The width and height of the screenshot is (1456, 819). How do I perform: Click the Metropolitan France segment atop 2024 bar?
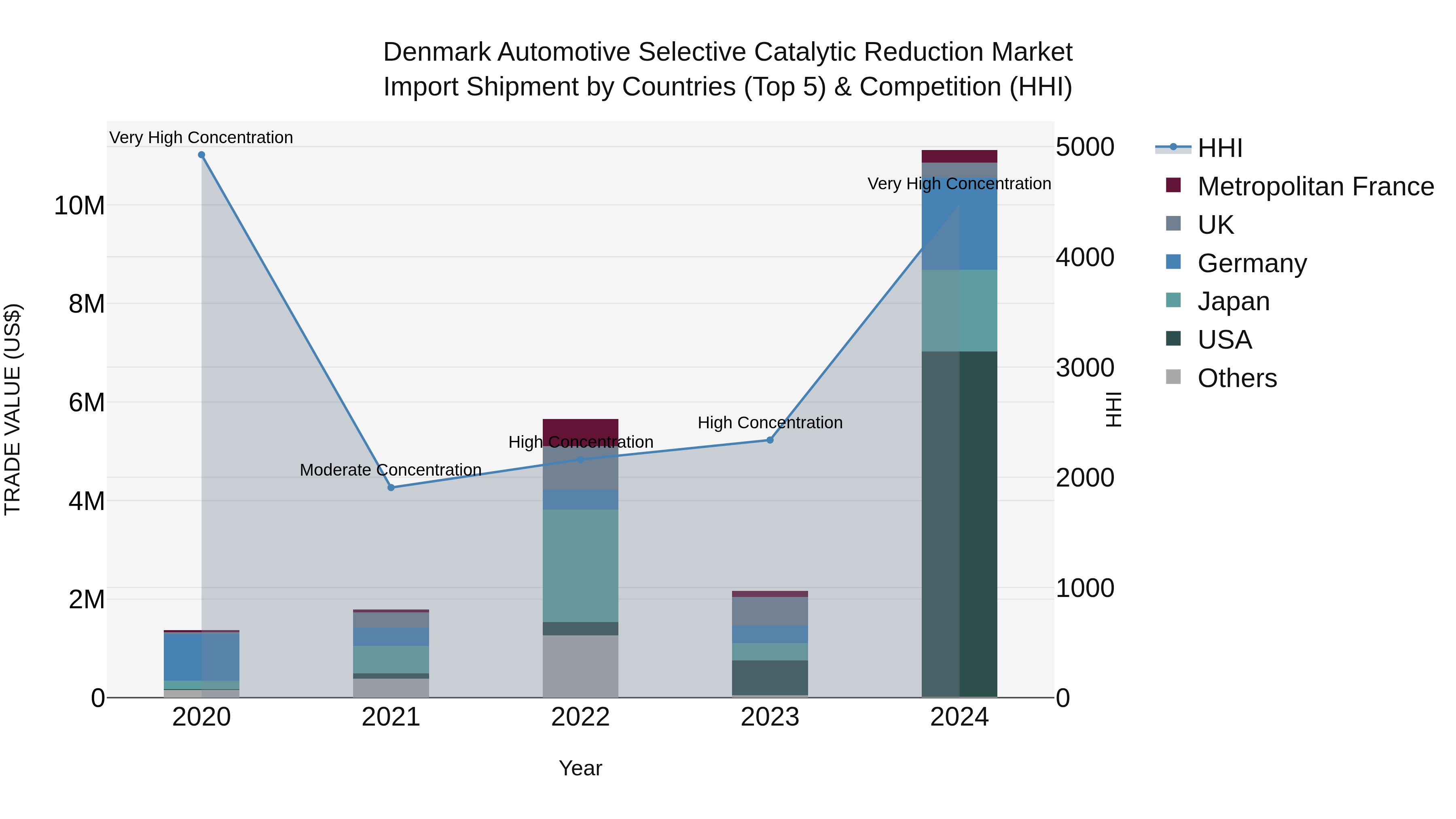click(959, 157)
